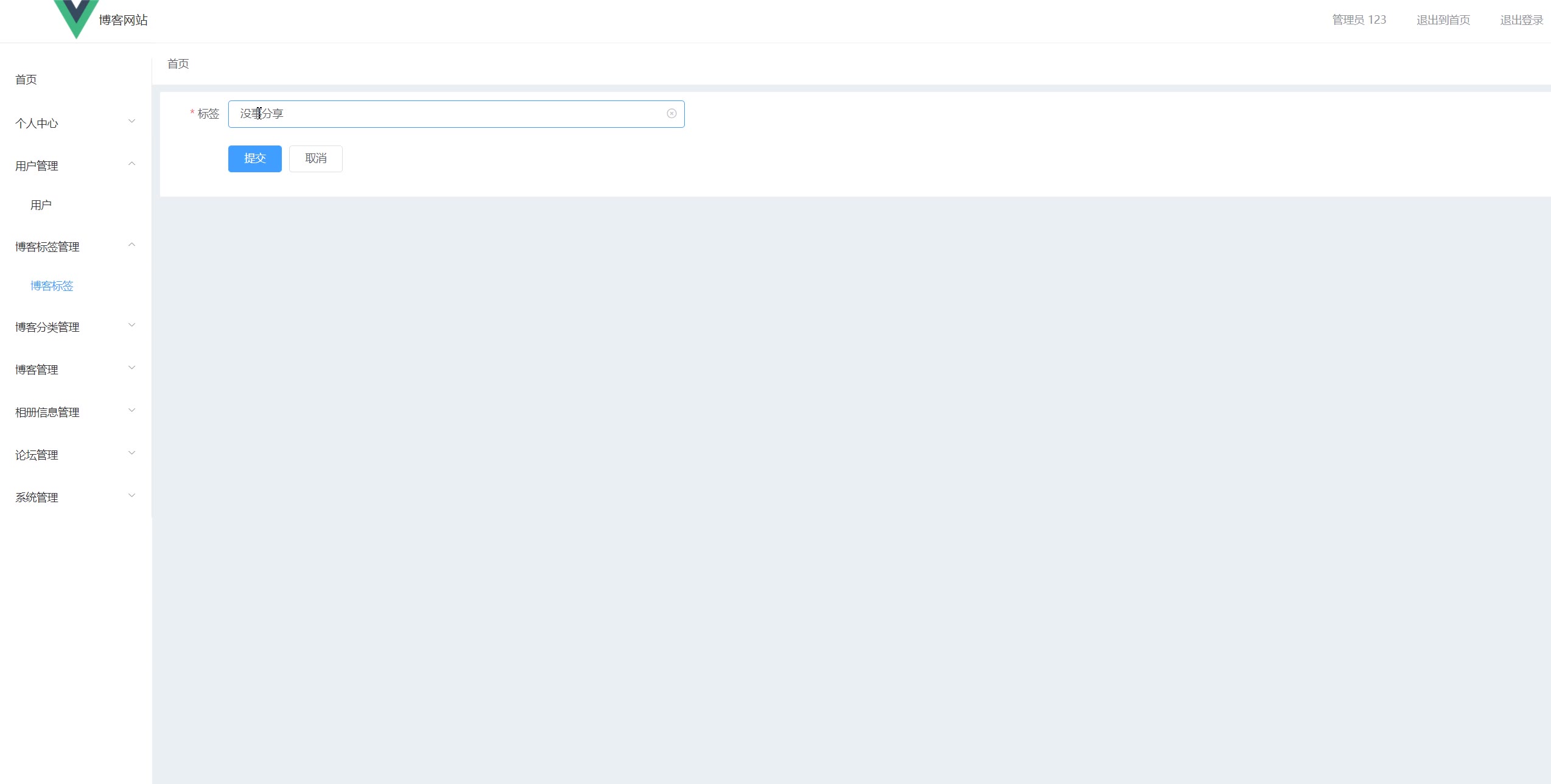Click the 首页 breadcrumb
The width and height of the screenshot is (1551, 784).
(178, 64)
